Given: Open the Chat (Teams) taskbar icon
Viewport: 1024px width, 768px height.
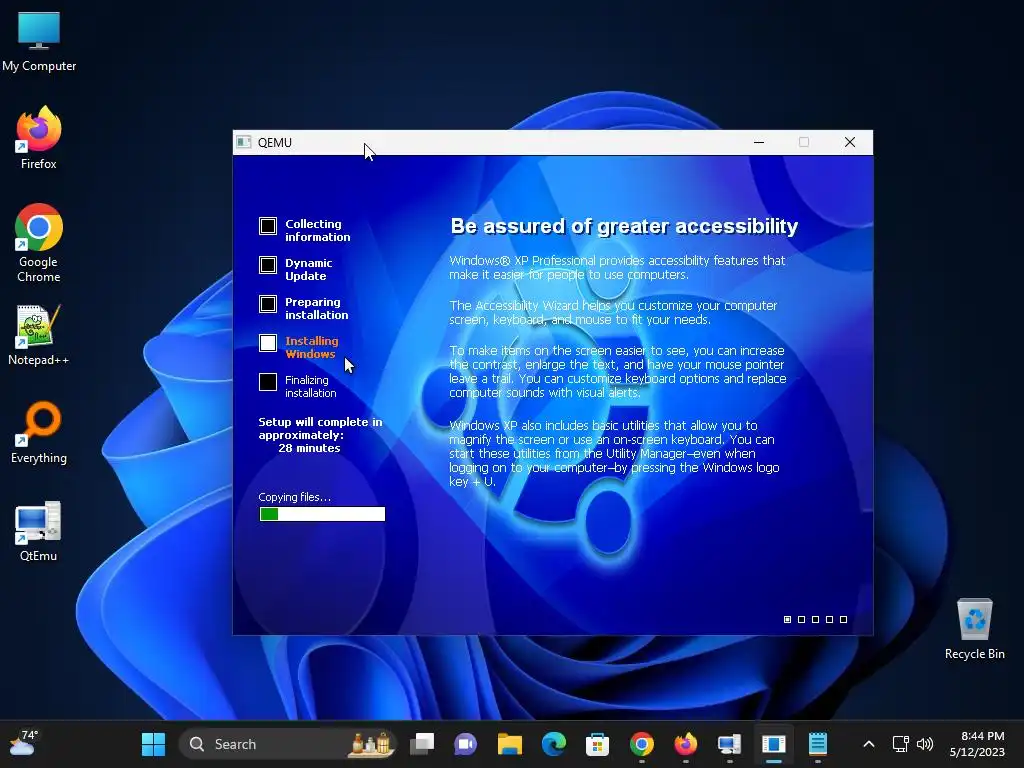Looking at the screenshot, I should tap(466, 744).
